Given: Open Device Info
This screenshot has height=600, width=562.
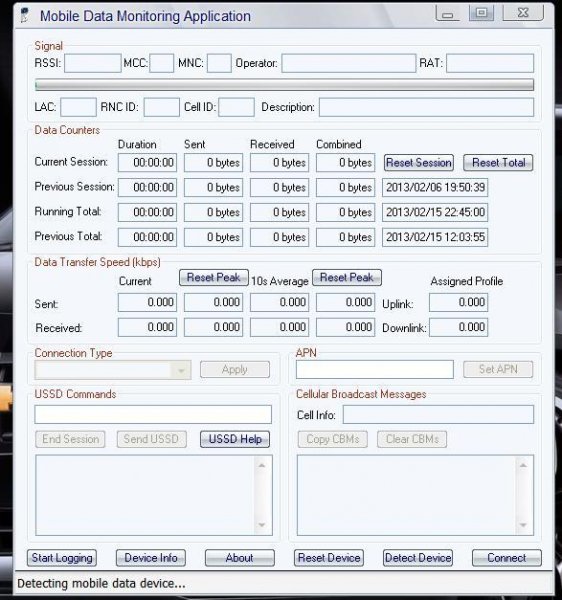Looking at the screenshot, I should pyautogui.click(x=151, y=558).
